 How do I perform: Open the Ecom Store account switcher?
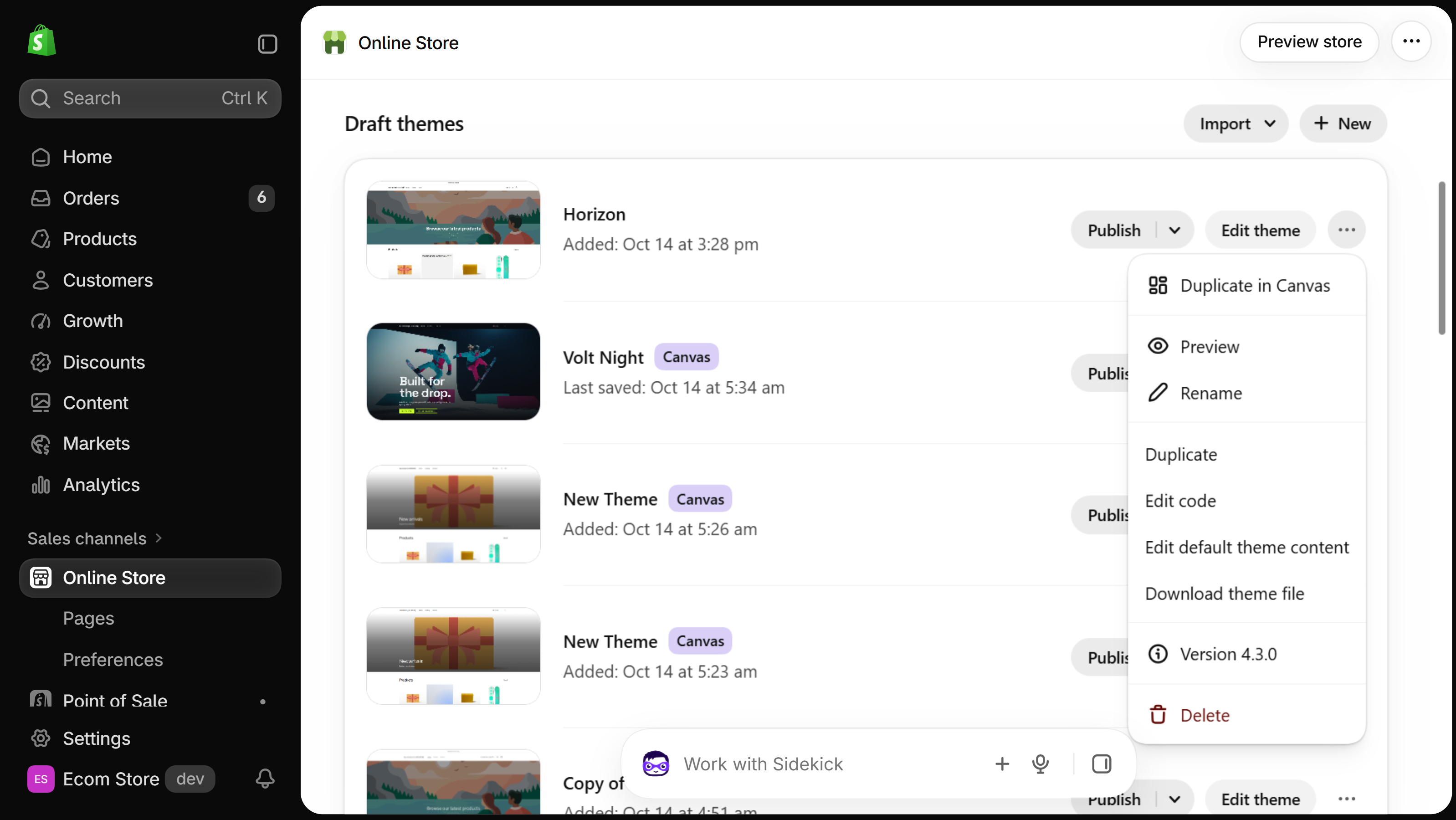tap(121, 779)
